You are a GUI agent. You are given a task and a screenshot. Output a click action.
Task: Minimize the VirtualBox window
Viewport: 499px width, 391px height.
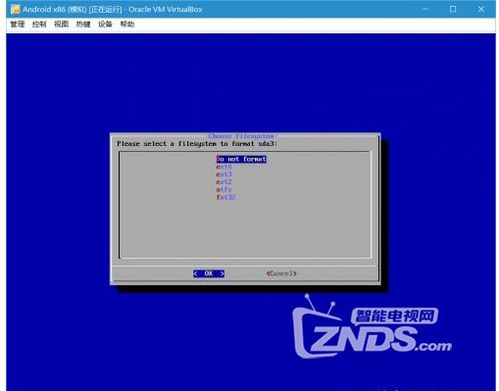[x=425, y=9]
